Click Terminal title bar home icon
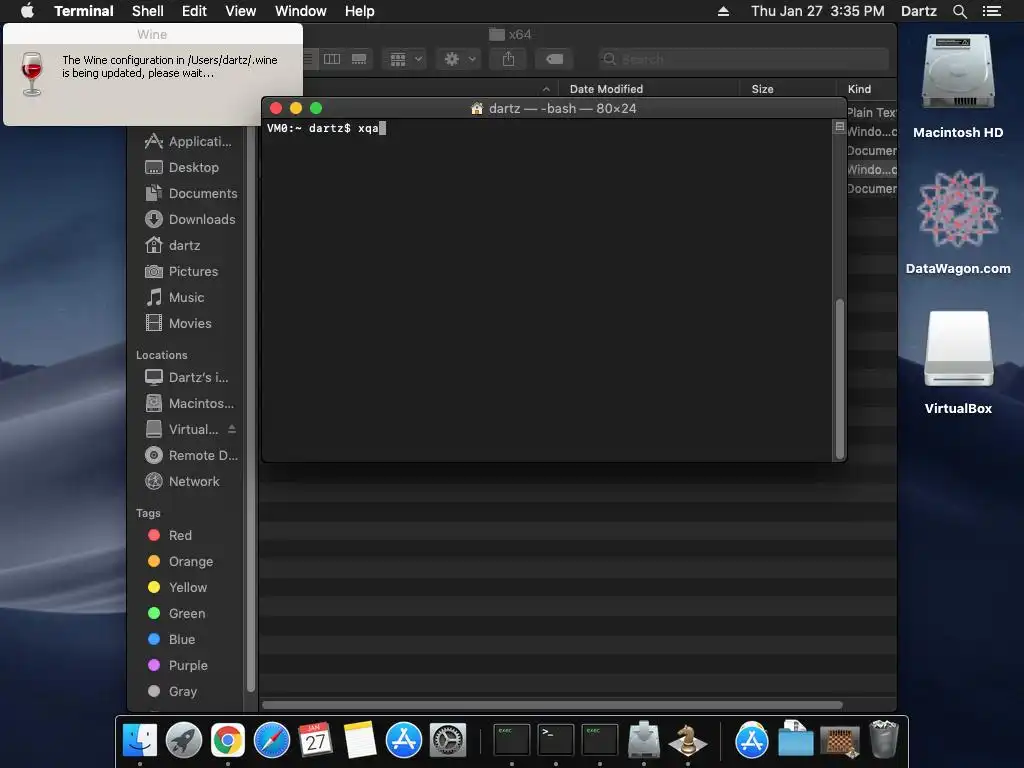1024x768 pixels. point(477,108)
